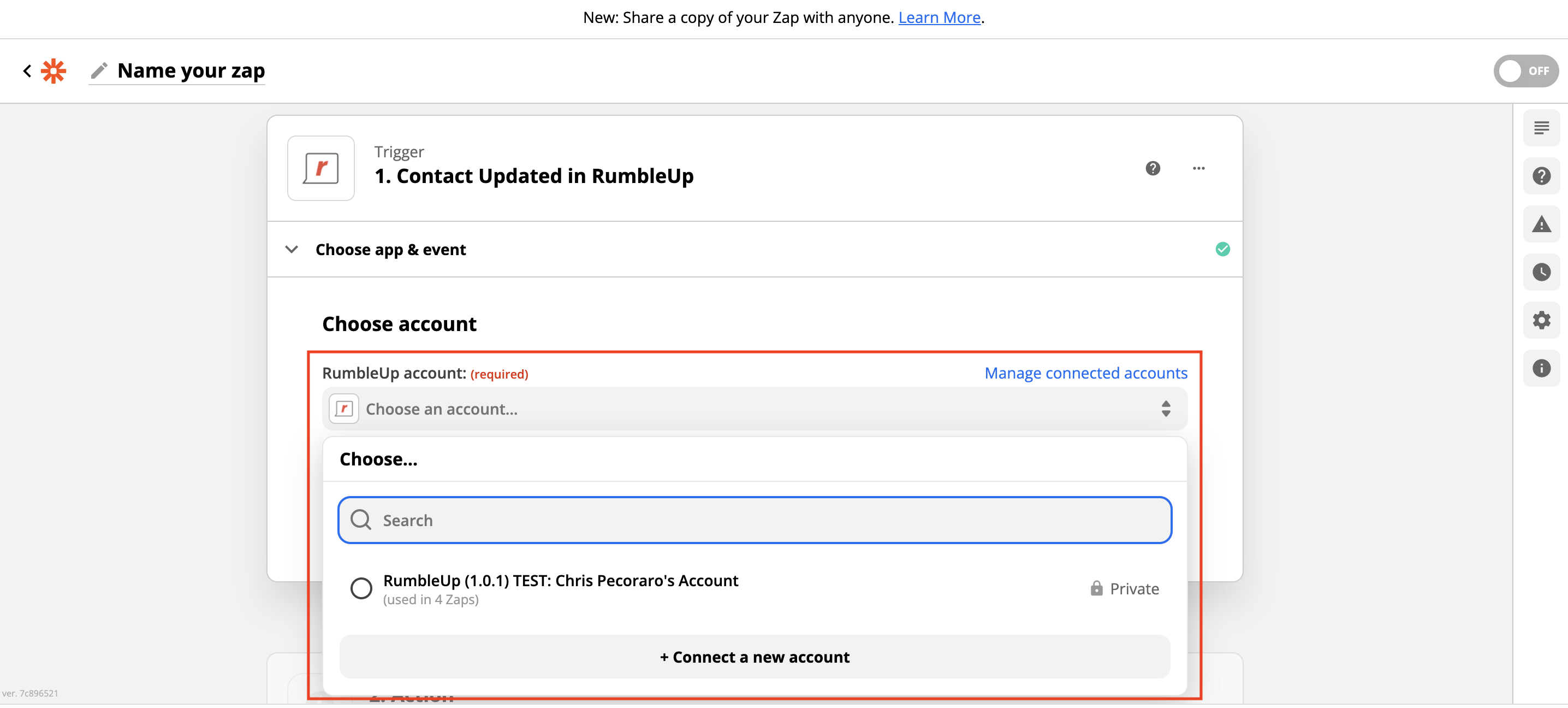Open the trigger three-dots more menu
The width and height of the screenshot is (1568, 708).
pyautogui.click(x=1198, y=168)
